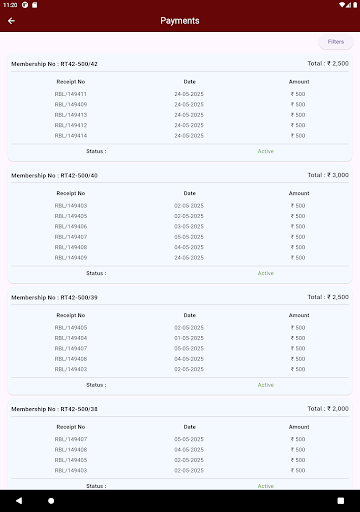Select membership number RT42-500/42 heading

[54, 64]
